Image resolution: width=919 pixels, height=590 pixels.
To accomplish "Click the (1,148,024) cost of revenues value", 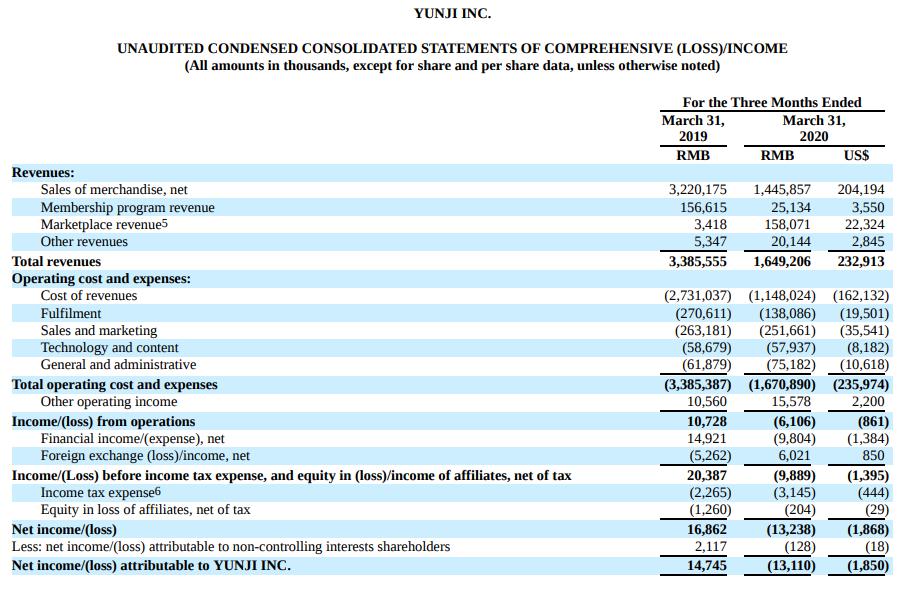I will (x=782, y=296).
